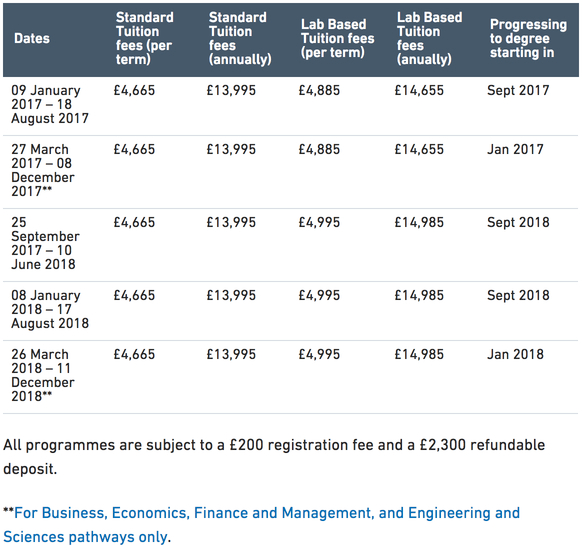Select the 09 January 2017 – 18 August 2017 dates cell
Image resolution: width=582 pixels, height=550 pixels.
coord(50,105)
